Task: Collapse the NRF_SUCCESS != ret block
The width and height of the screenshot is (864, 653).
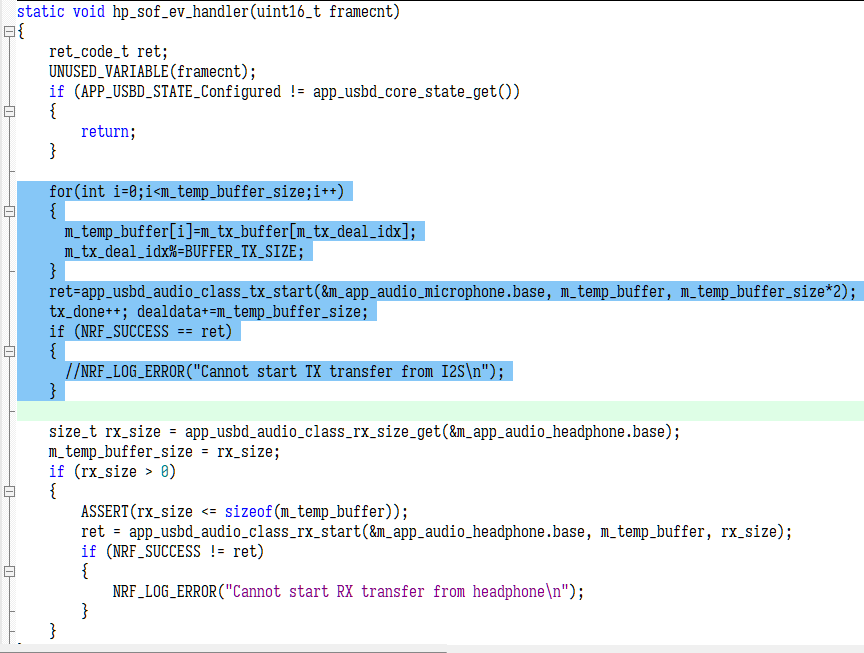Action: click(x=9, y=572)
